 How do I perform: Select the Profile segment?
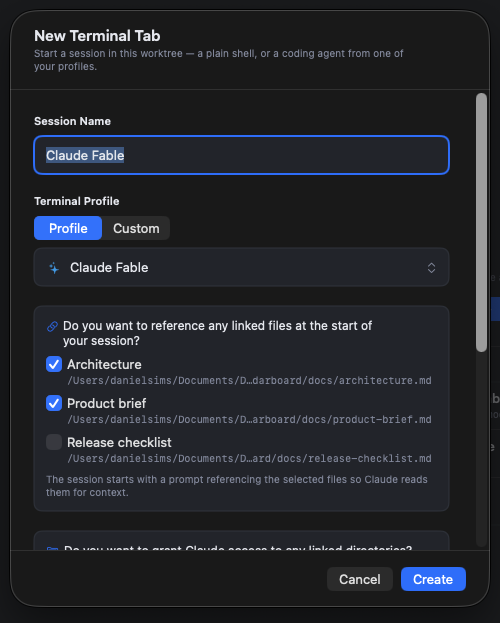click(x=68, y=228)
